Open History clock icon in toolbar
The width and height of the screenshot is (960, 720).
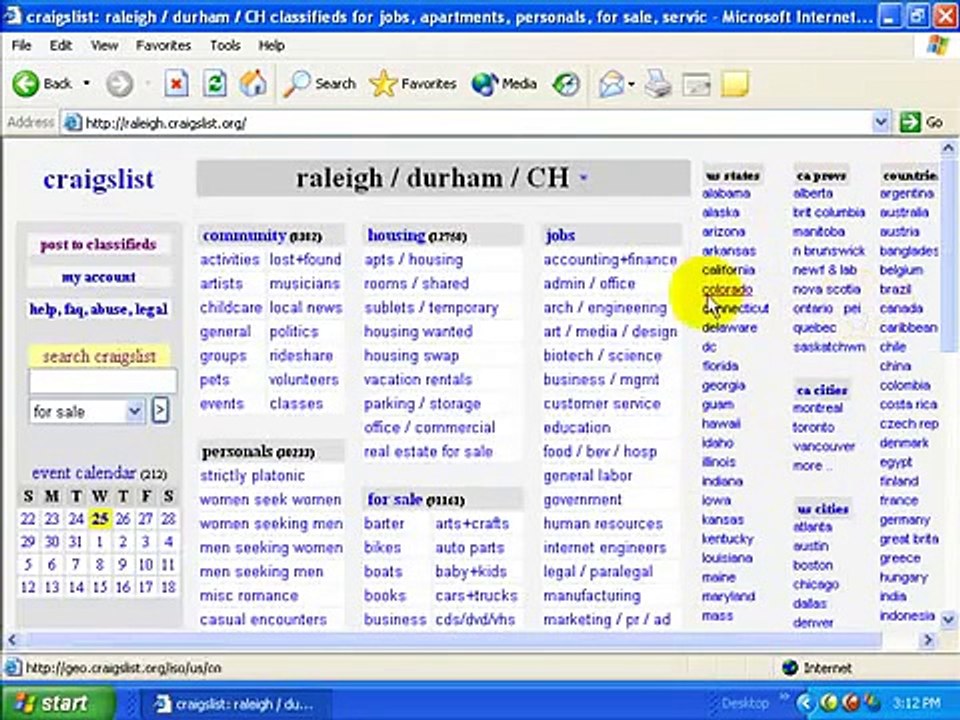566,84
